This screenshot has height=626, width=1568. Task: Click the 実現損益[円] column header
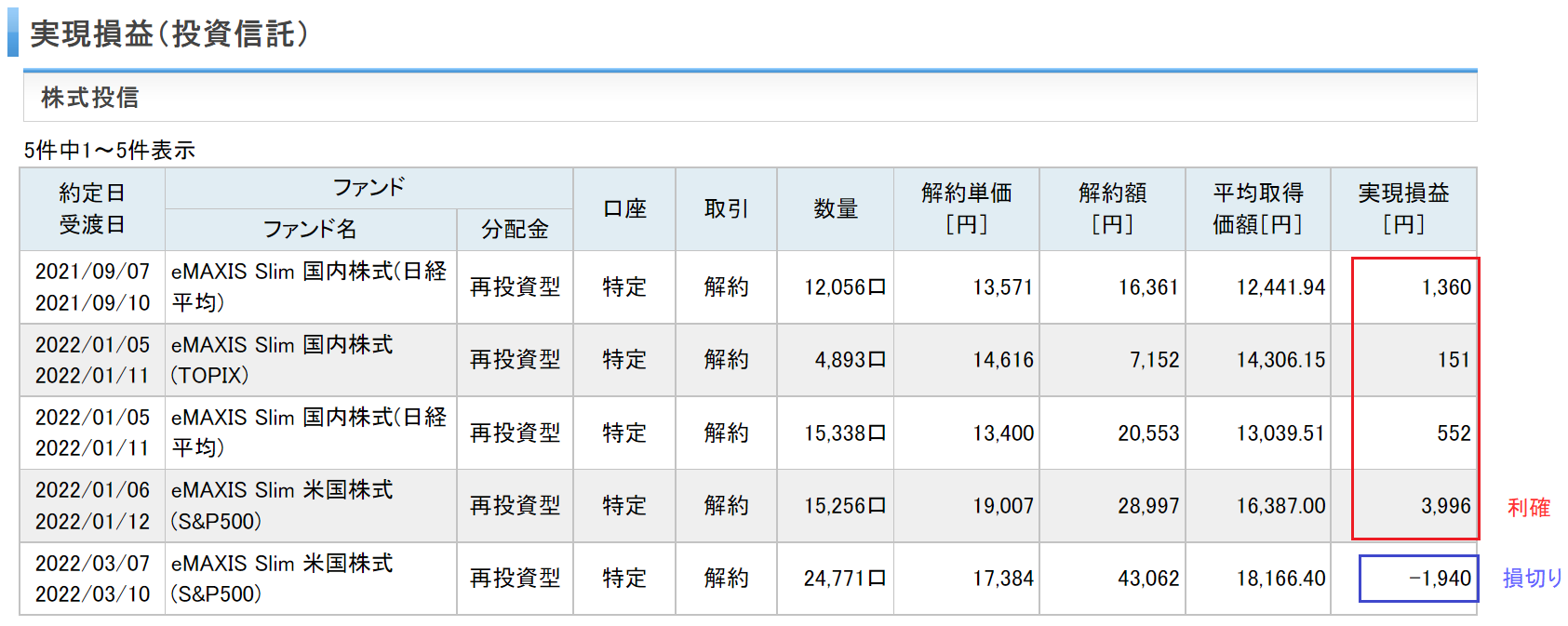[1403, 208]
